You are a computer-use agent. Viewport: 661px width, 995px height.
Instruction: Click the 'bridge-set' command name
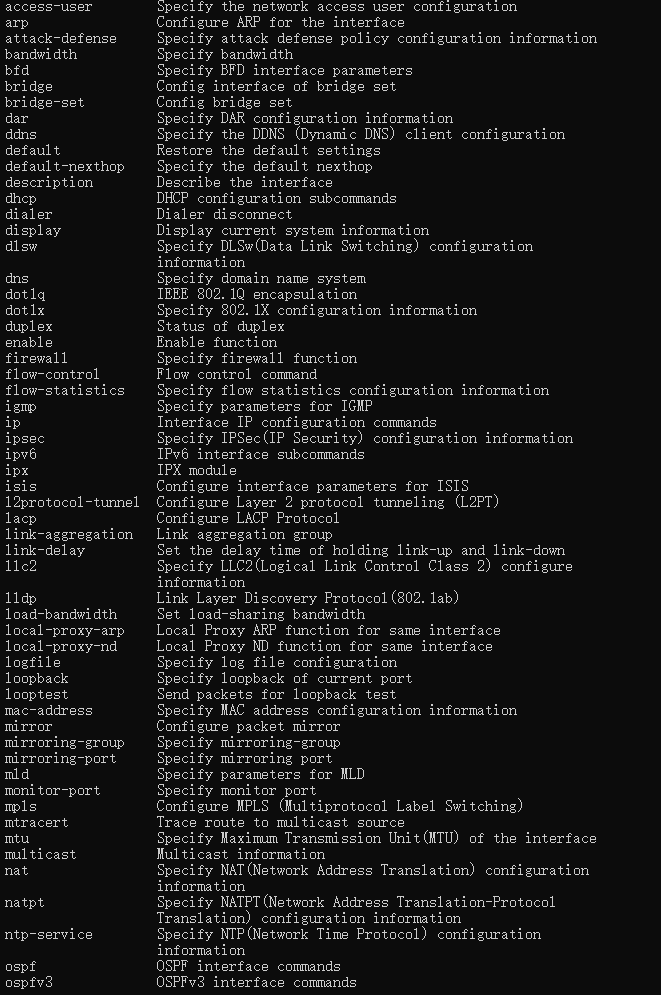(44, 103)
